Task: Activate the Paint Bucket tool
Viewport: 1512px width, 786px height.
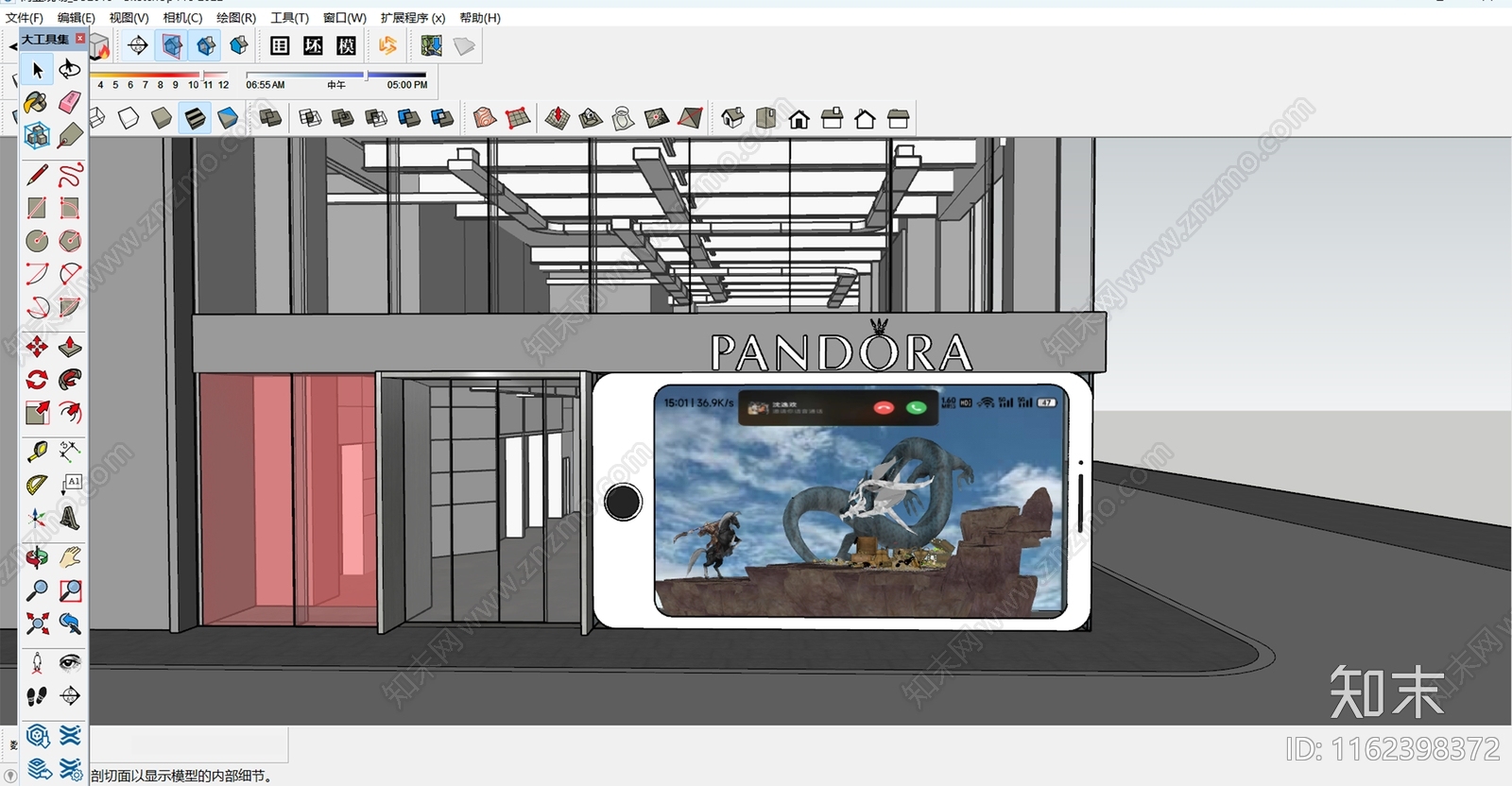Action: point(37,102)
